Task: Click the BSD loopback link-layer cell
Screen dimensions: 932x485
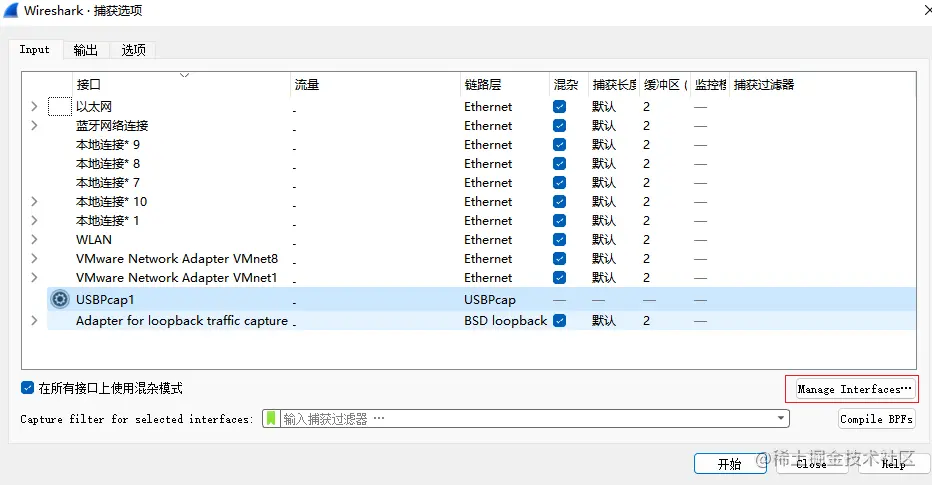Action: pyautogui.click(x=505, y=320)
